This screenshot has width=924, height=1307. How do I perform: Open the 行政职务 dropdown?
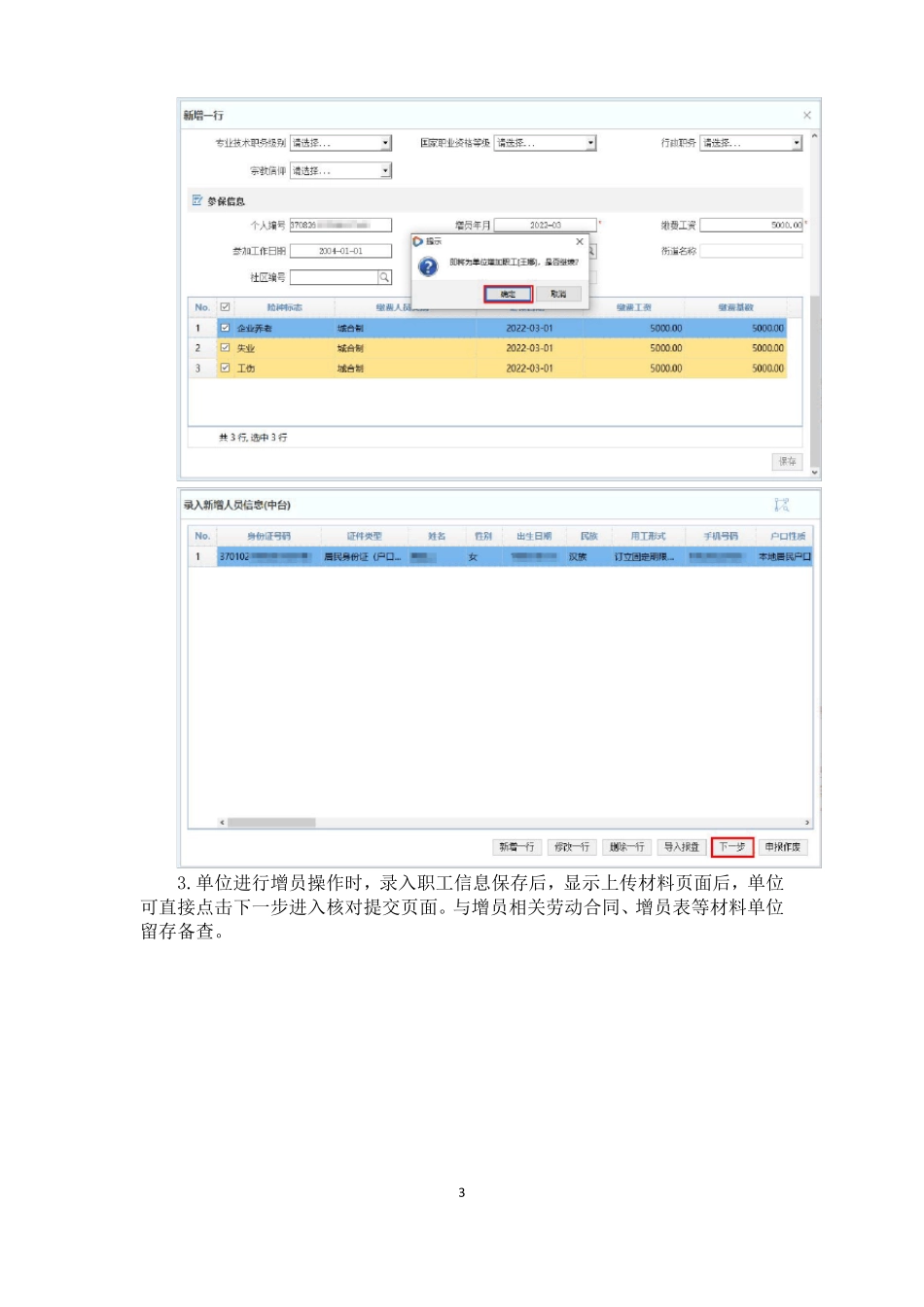pyautogui.click(x=797, y=143)
